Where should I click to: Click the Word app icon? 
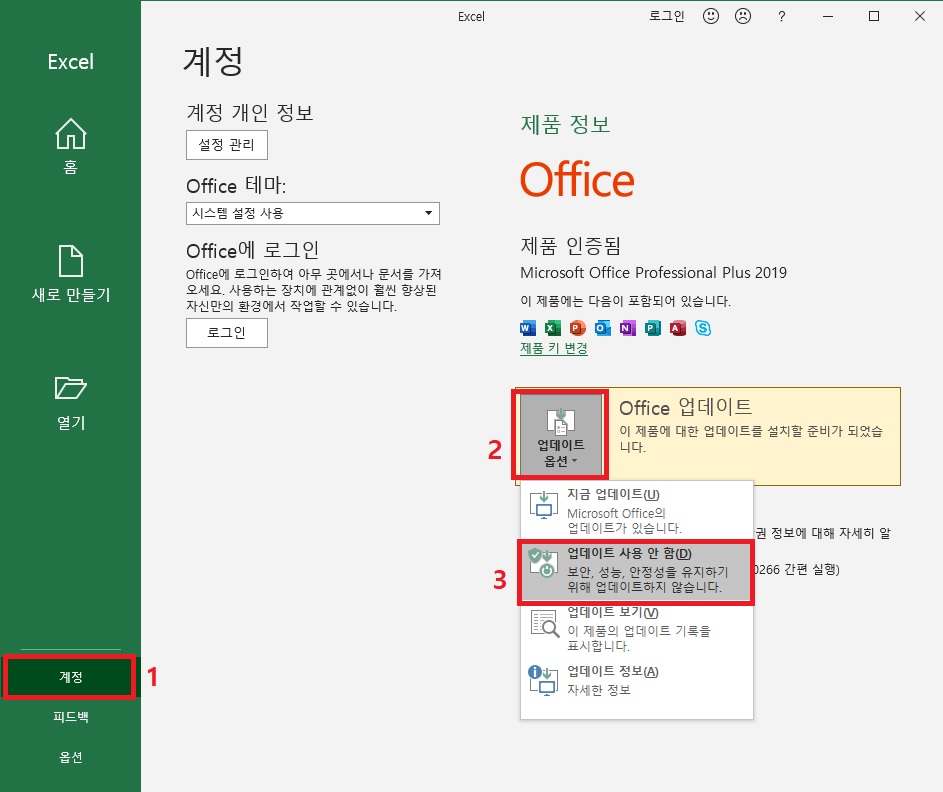click(x=527, y=328)
